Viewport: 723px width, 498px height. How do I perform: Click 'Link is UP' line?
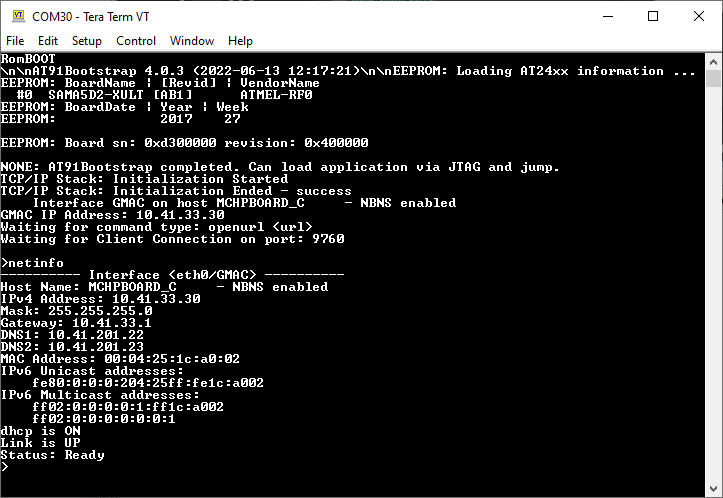click(41, 443)
